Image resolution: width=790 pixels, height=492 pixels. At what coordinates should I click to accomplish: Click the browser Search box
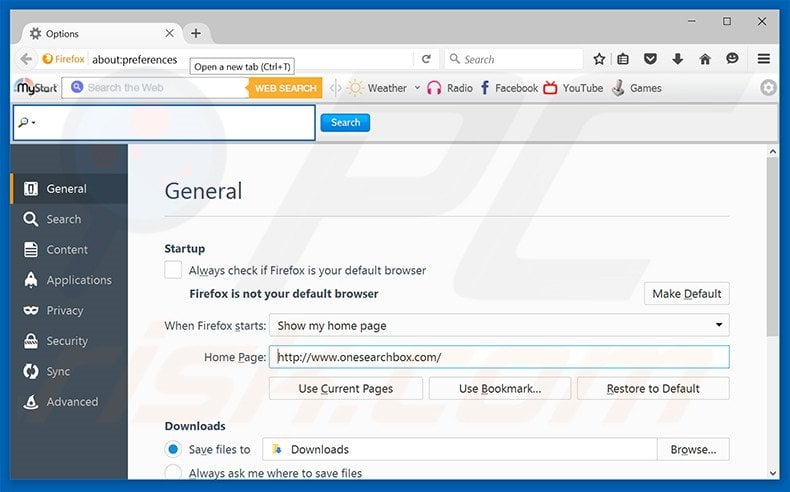[514, 59]
